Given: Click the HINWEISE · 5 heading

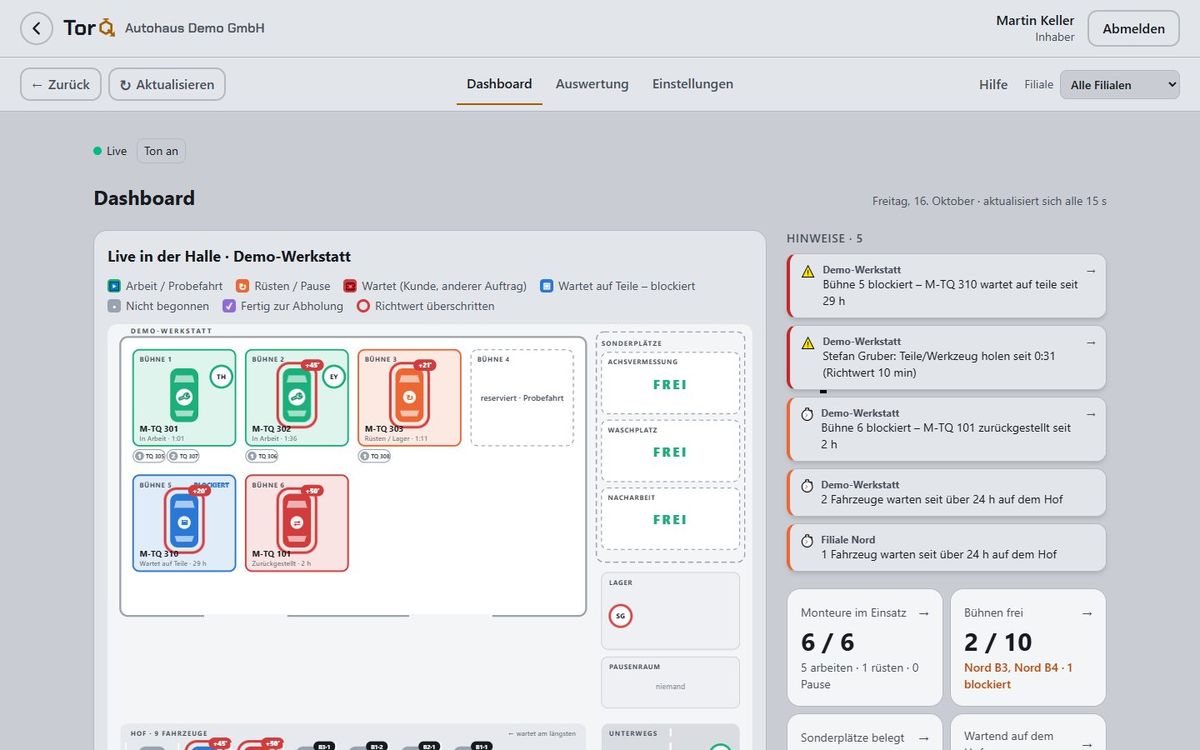Looking at the screenshot, I should [825, 239].
